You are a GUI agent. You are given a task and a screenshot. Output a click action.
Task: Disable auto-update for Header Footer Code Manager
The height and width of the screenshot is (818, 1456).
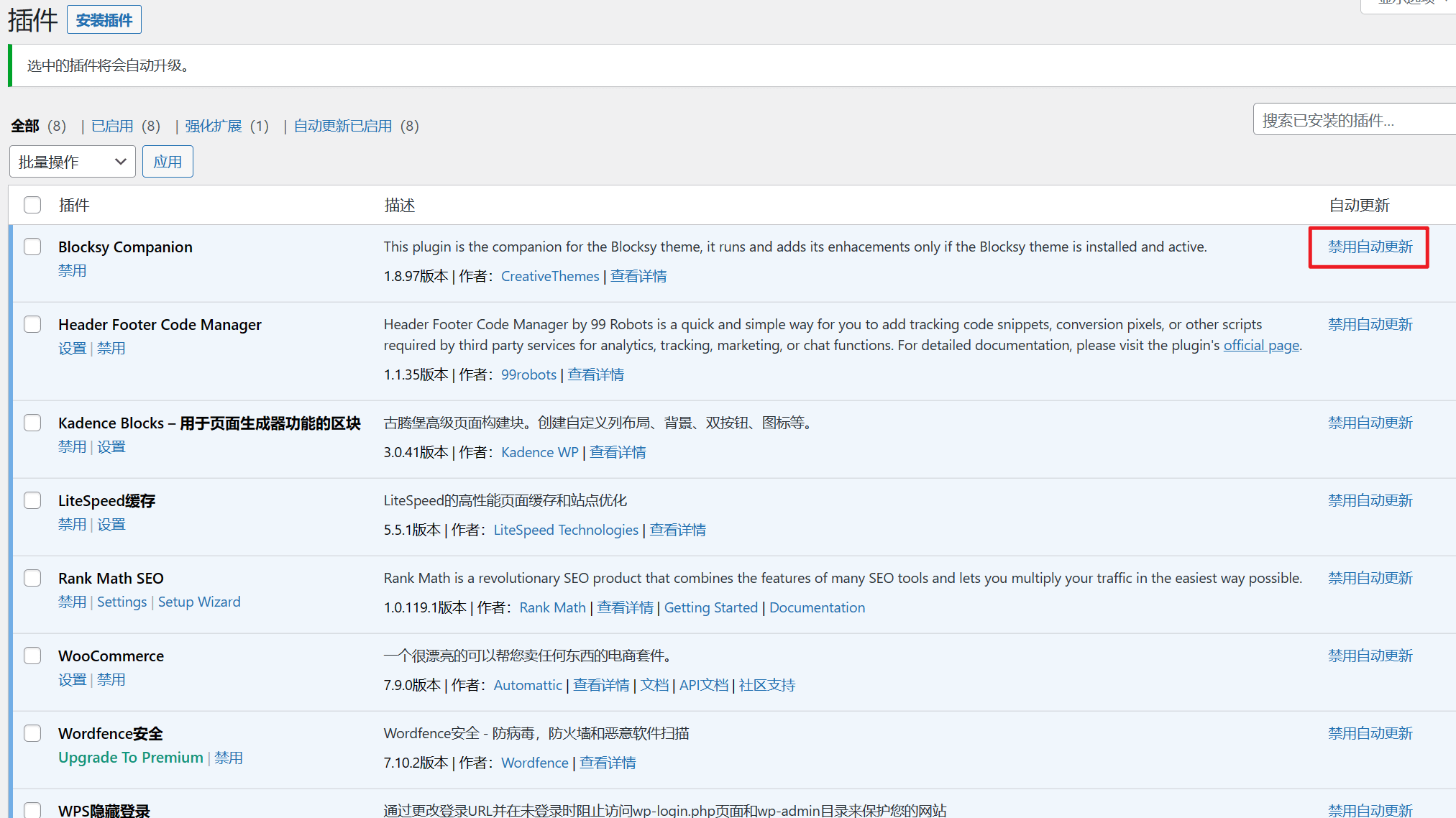1370,324
